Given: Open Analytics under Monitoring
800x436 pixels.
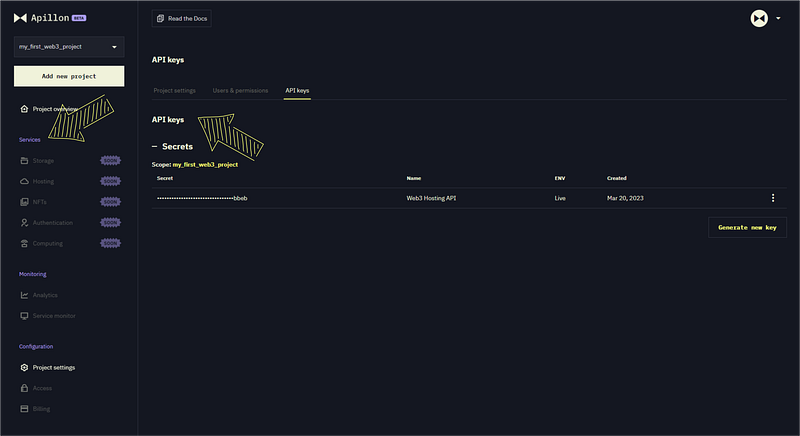Looking at the screenshot, I should (45, 295).
